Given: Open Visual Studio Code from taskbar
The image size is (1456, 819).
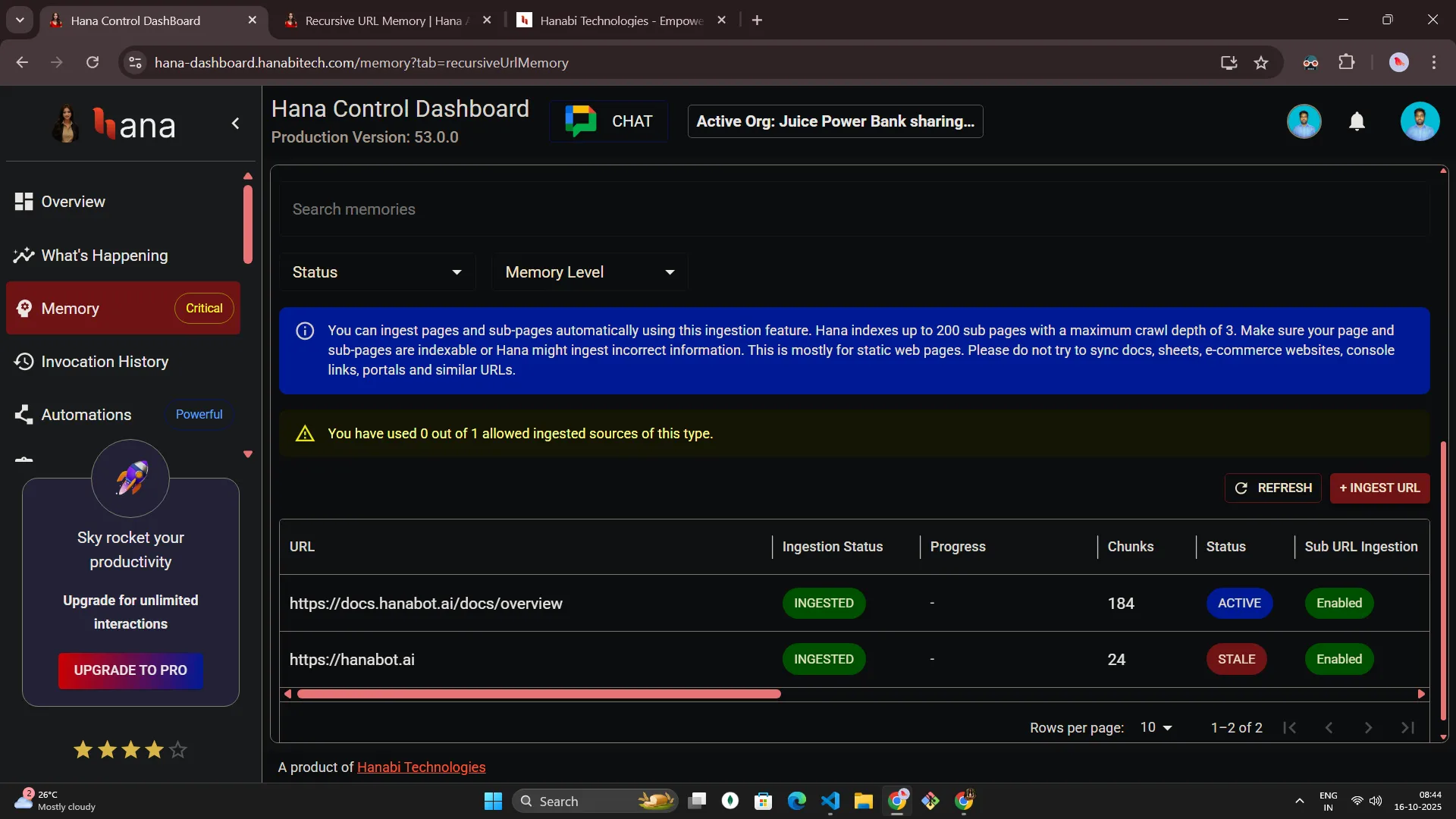Looking at the screenshot, I should point(830,801).
